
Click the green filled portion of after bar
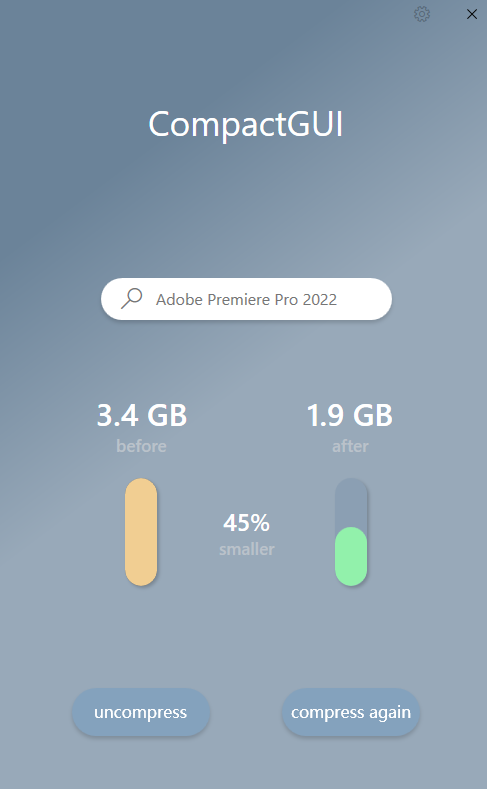351,556
